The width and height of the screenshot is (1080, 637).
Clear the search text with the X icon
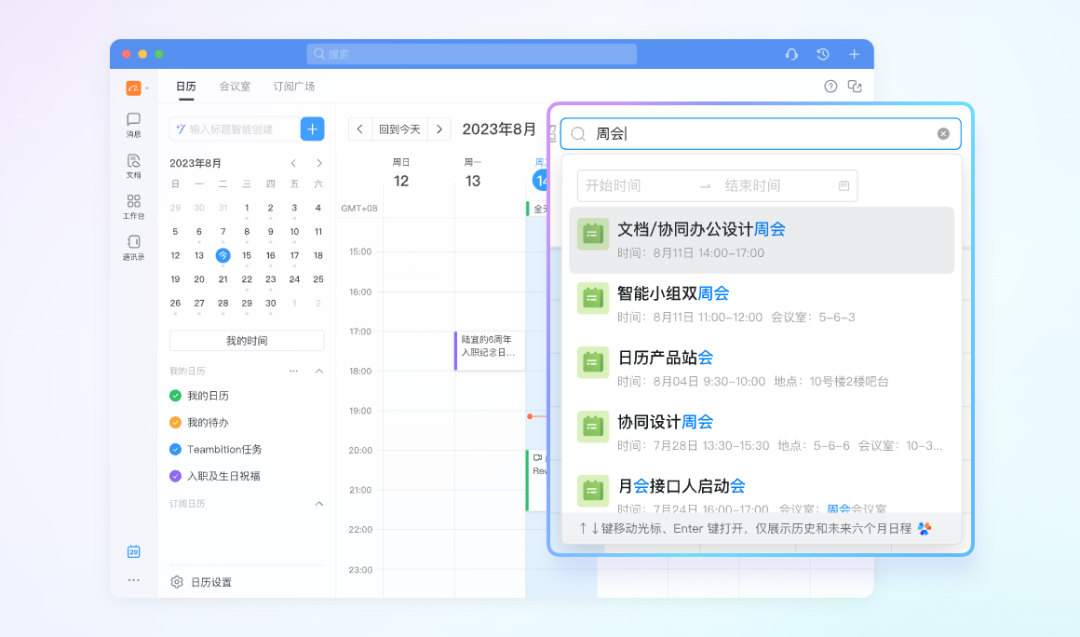[943, 134]
